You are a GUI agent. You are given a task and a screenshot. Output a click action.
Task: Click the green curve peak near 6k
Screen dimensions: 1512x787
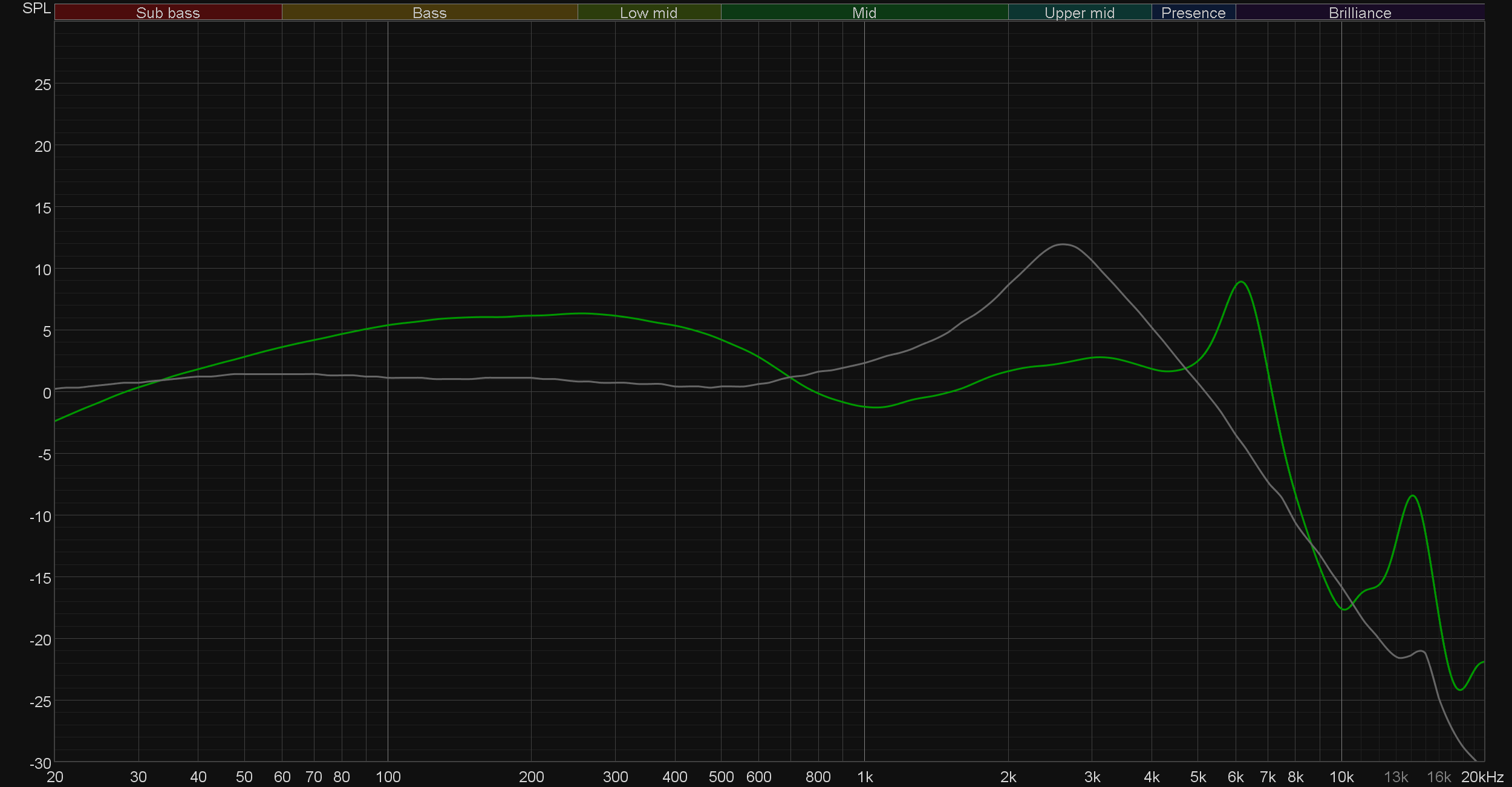(1240, 282)
